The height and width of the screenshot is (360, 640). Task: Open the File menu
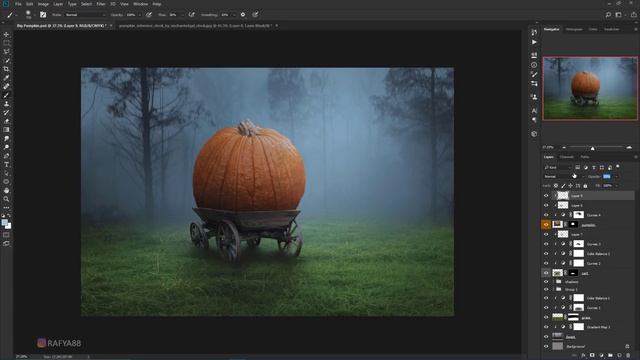click(18, 4)
